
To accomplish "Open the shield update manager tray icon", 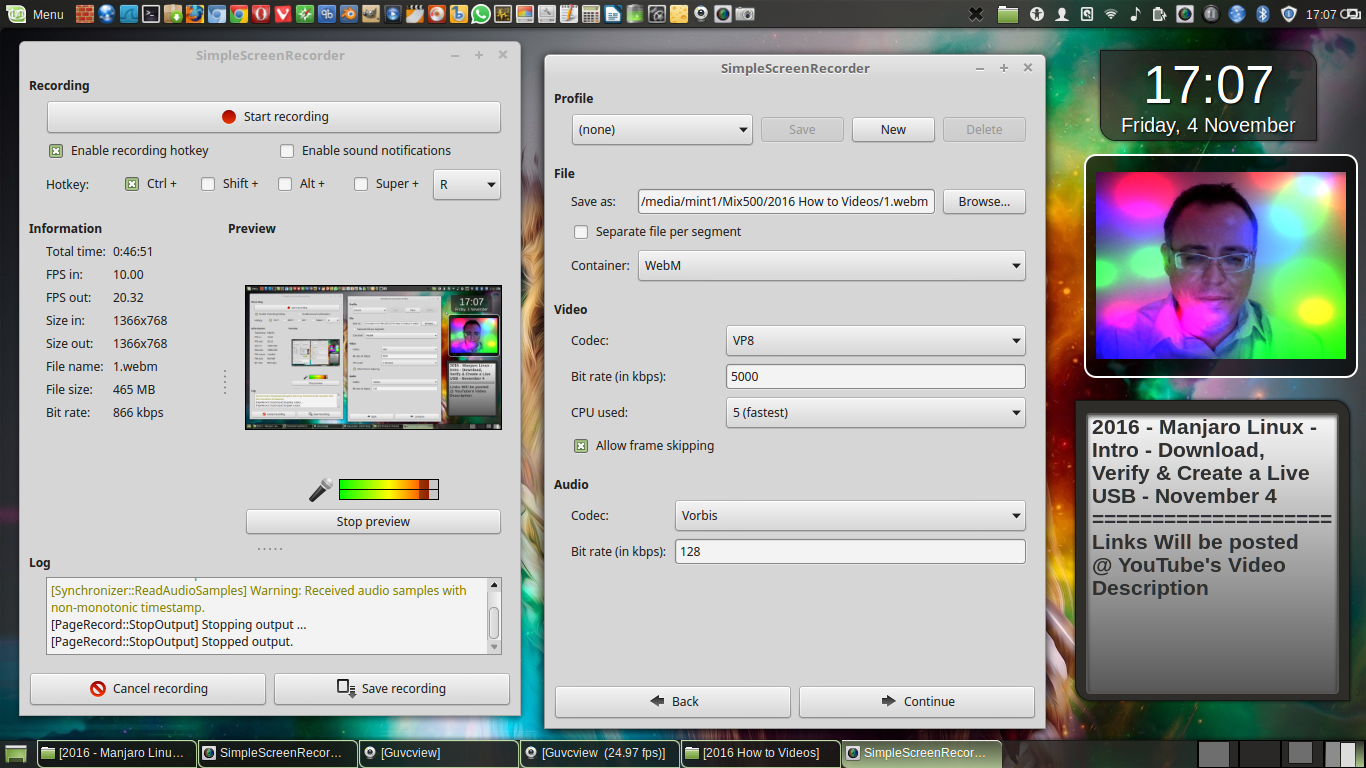I will [1289, 14].
